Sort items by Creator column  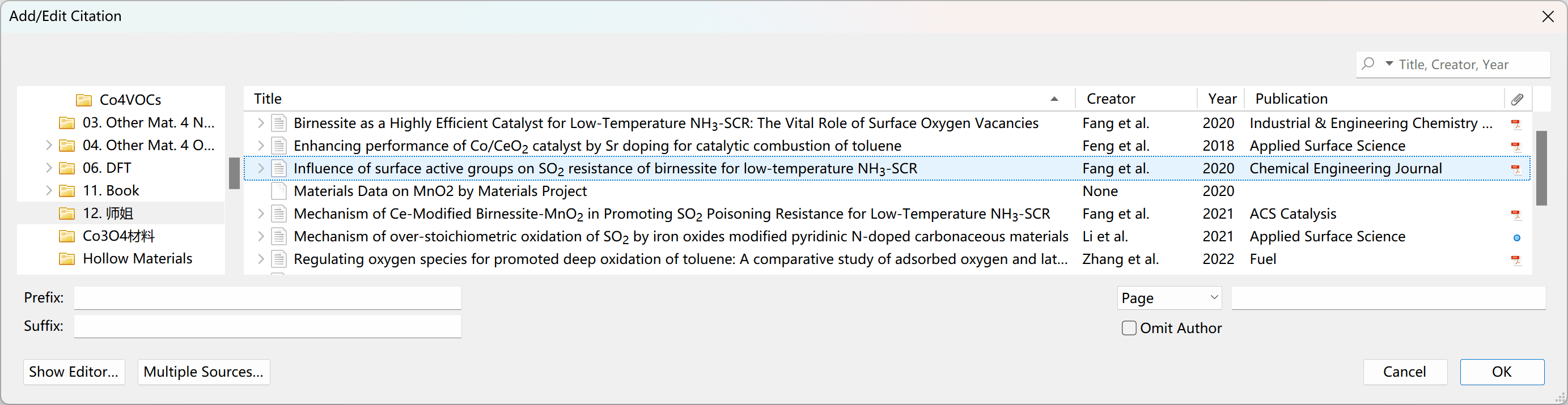(x=1111, y=99)
